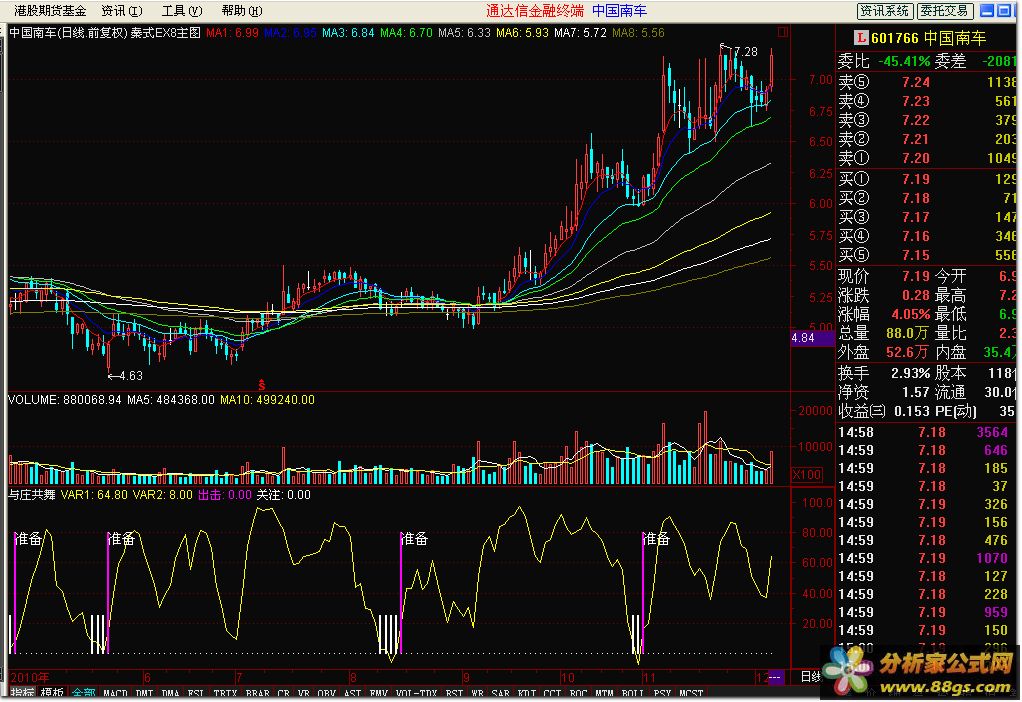Click the 换手 2.93% value
1022x702 pixels.
911,373
